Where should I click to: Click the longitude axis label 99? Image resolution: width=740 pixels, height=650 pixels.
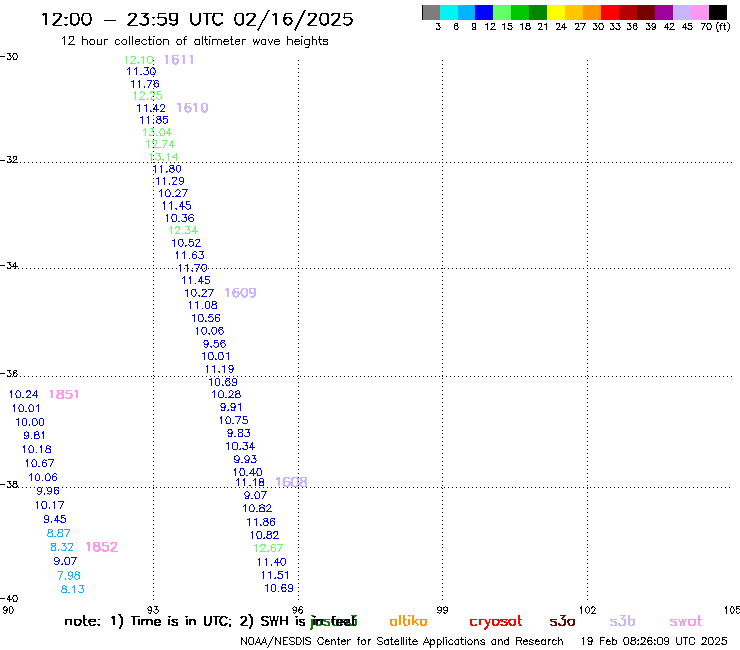point(442,610)
